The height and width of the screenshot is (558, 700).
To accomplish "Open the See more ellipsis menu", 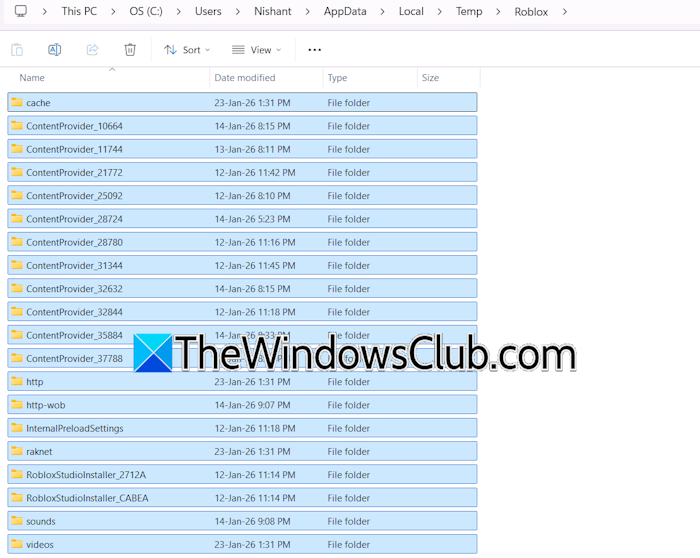I will coord(315,50).
